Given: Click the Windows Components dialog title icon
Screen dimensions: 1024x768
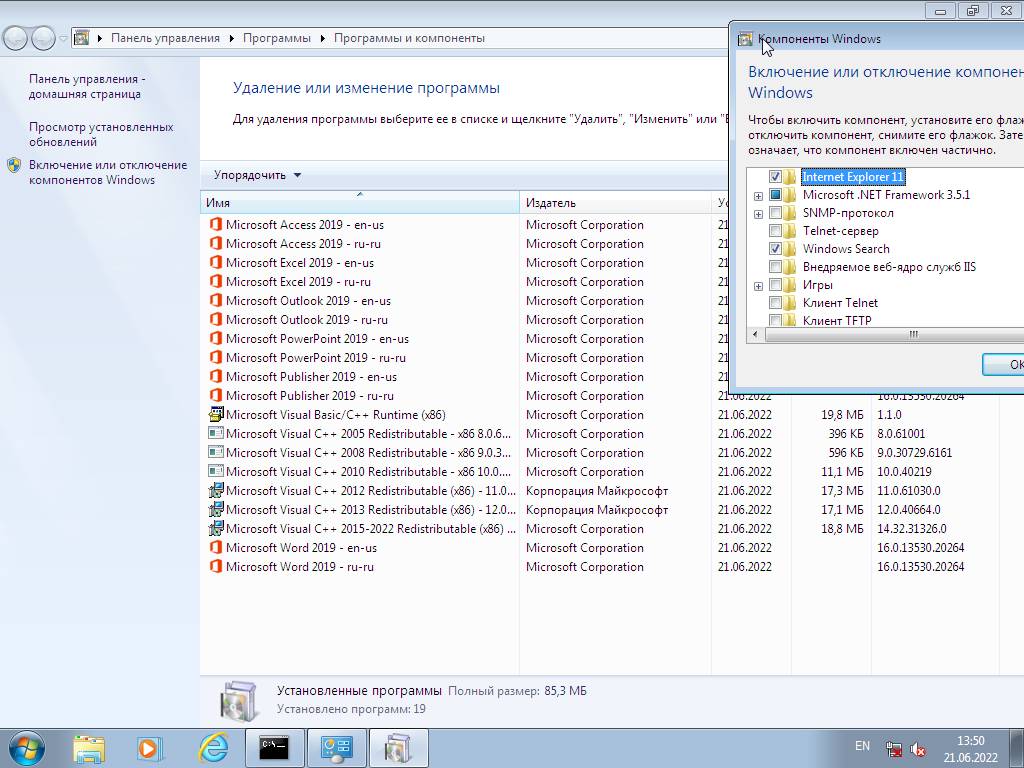Looking at the screenshot, I should tap(745, 39).
